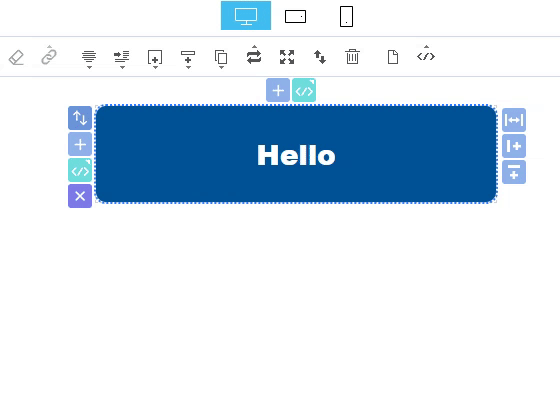The image size is (560, 412).
Task: Click the full-width stretch icon right of block
Action: pyautogui.click(x=514, y=120)
